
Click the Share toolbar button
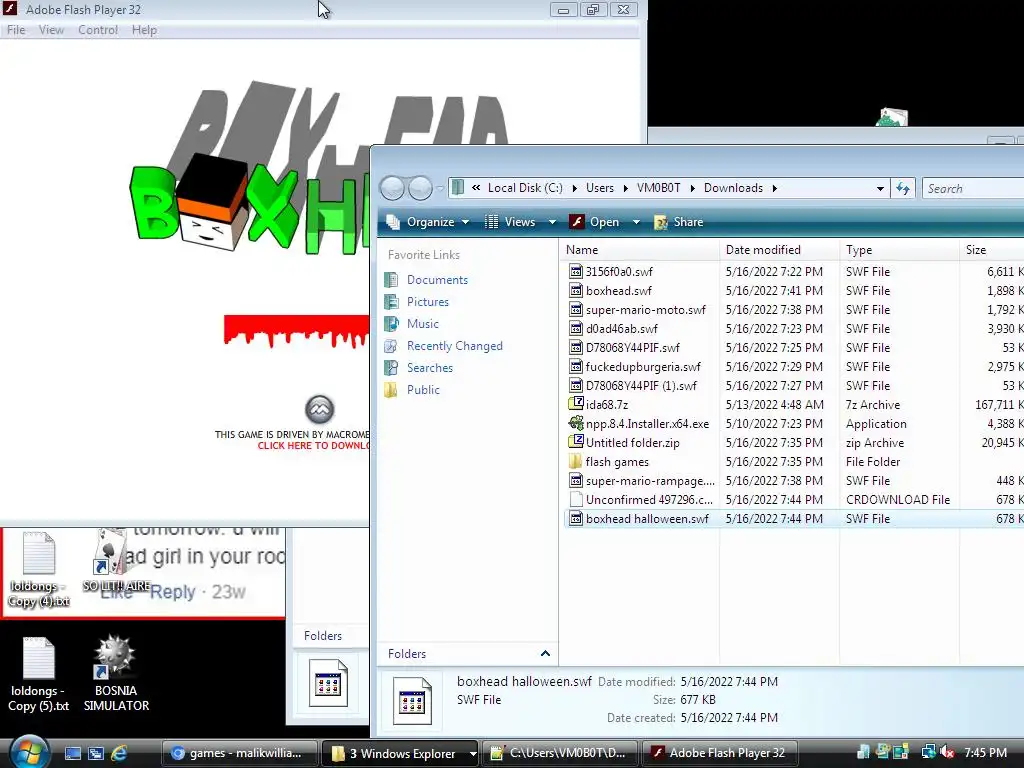tap(679, 222)
